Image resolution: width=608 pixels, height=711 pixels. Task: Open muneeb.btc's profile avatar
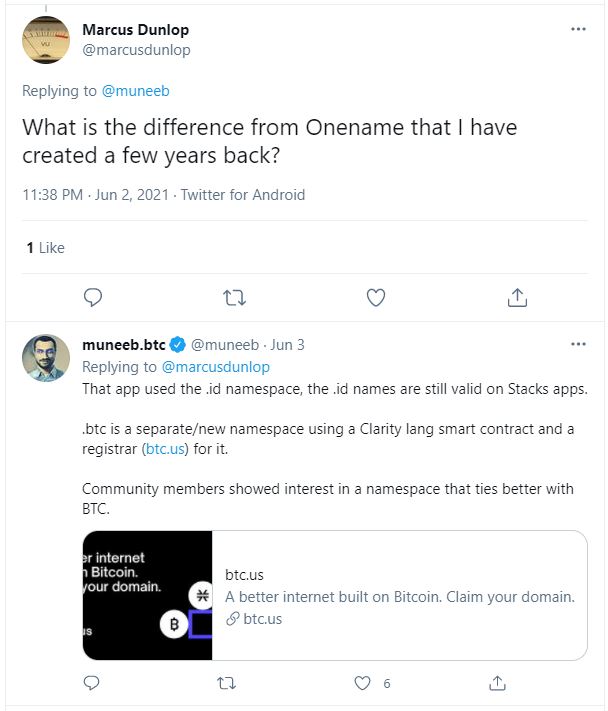(46, 360)
